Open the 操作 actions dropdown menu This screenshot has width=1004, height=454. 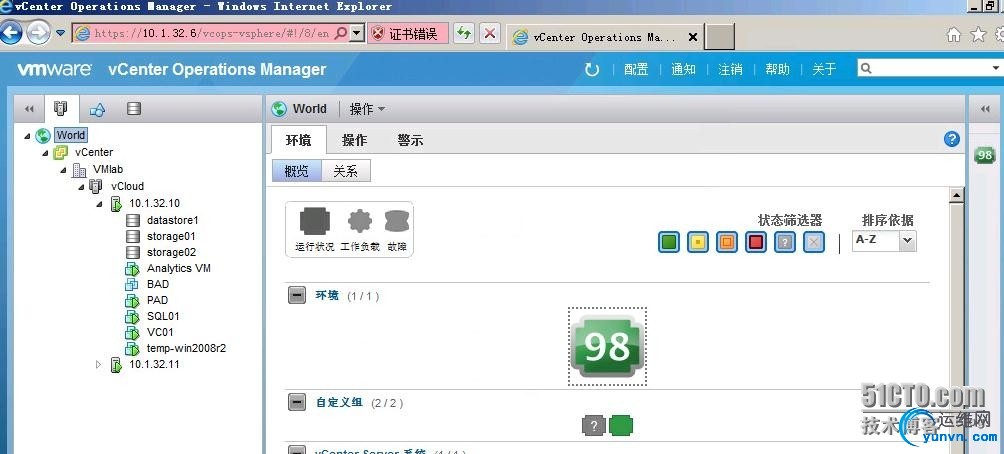pos(367,109)
